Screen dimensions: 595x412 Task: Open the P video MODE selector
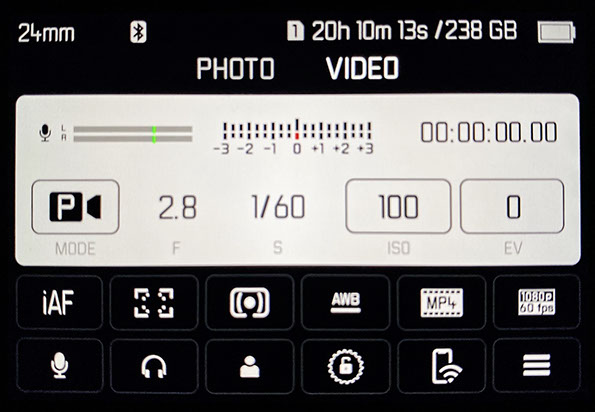point(75,207)
